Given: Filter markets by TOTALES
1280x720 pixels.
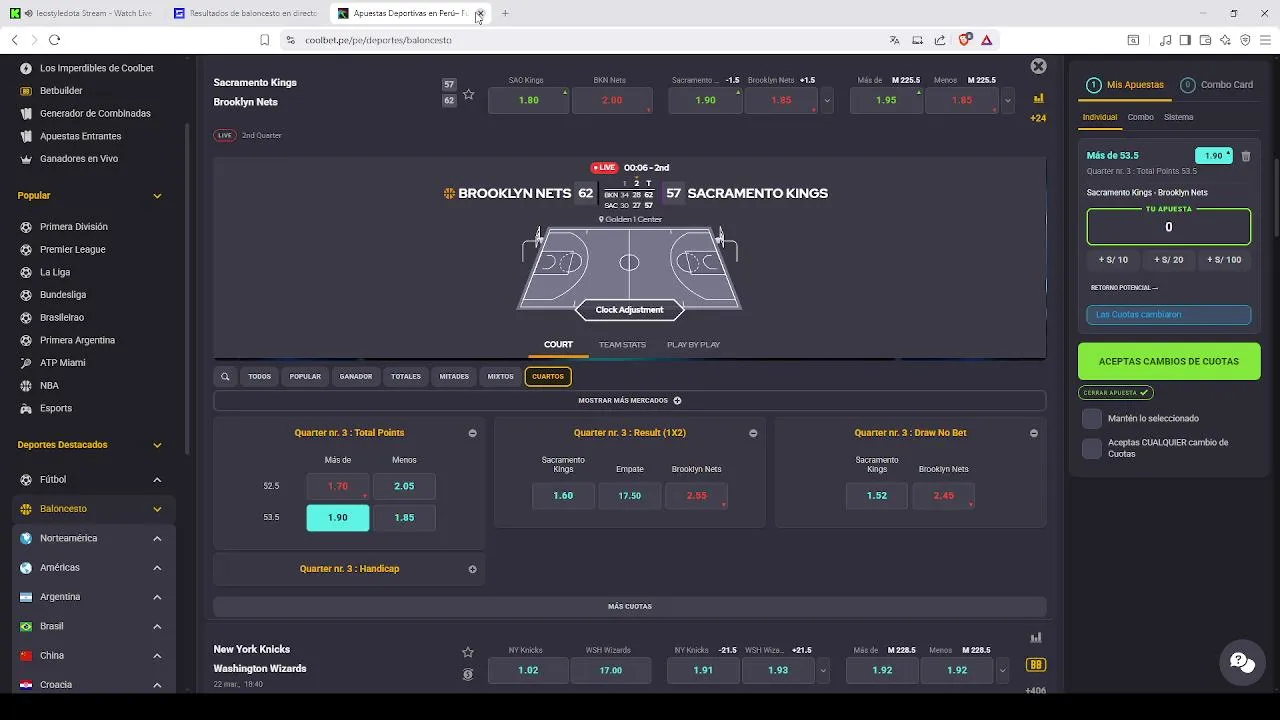Looking at the screenshot, I should 406,377.
